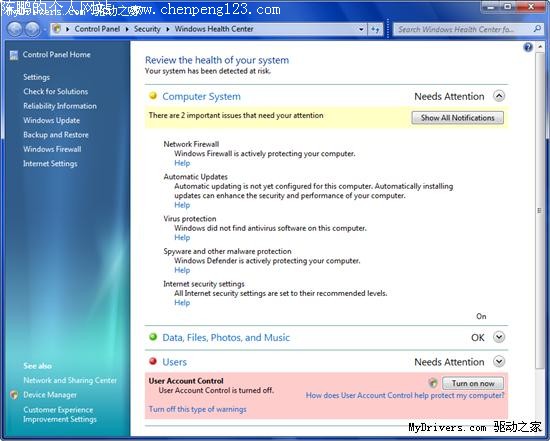Open the blue Help question mark icon
550x441 pixels.
tap(528, 47)
